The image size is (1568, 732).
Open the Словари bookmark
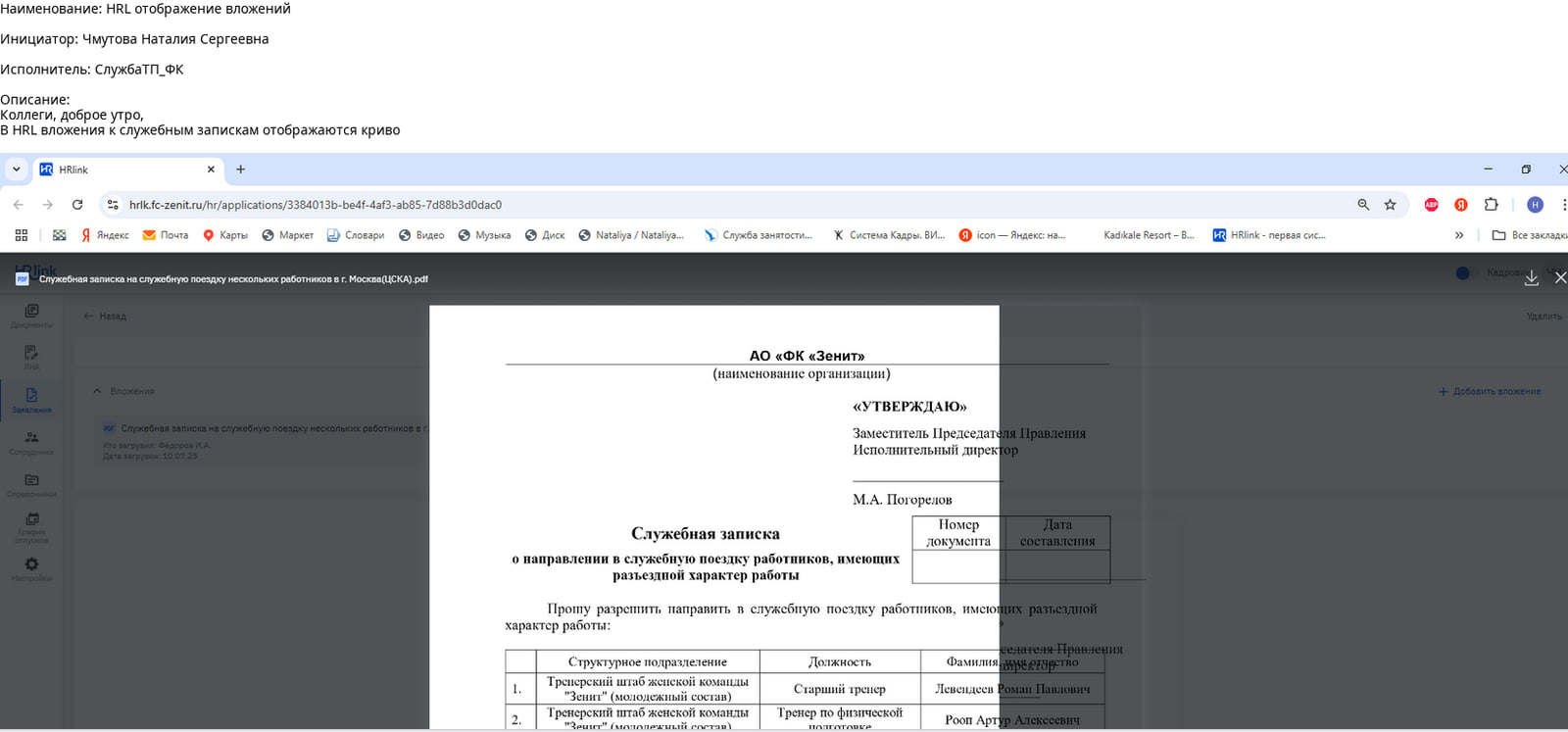tap(356, 235)
